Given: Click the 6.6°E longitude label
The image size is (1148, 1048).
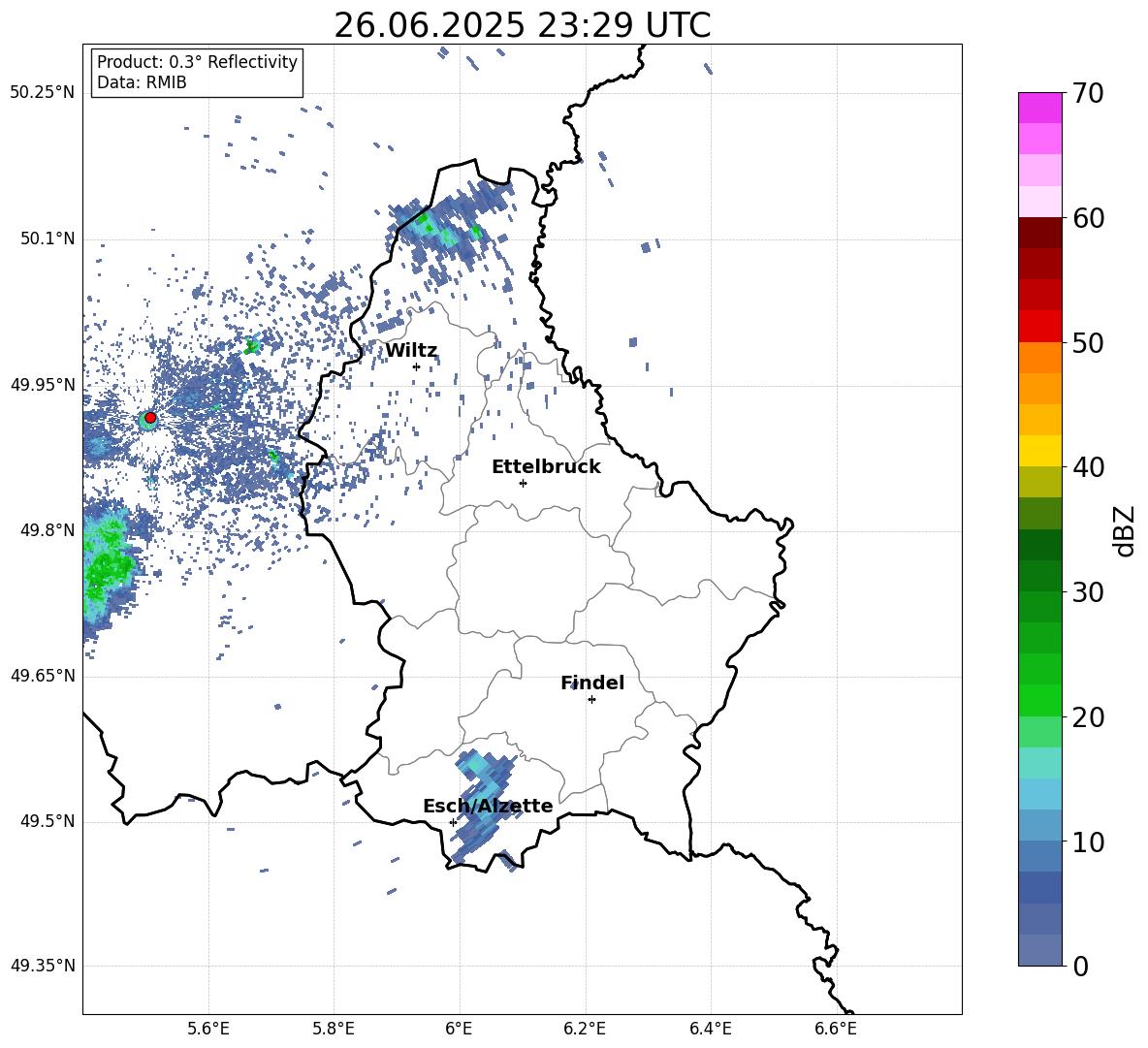Looking at the screenshot, I should click(836, 1029).
